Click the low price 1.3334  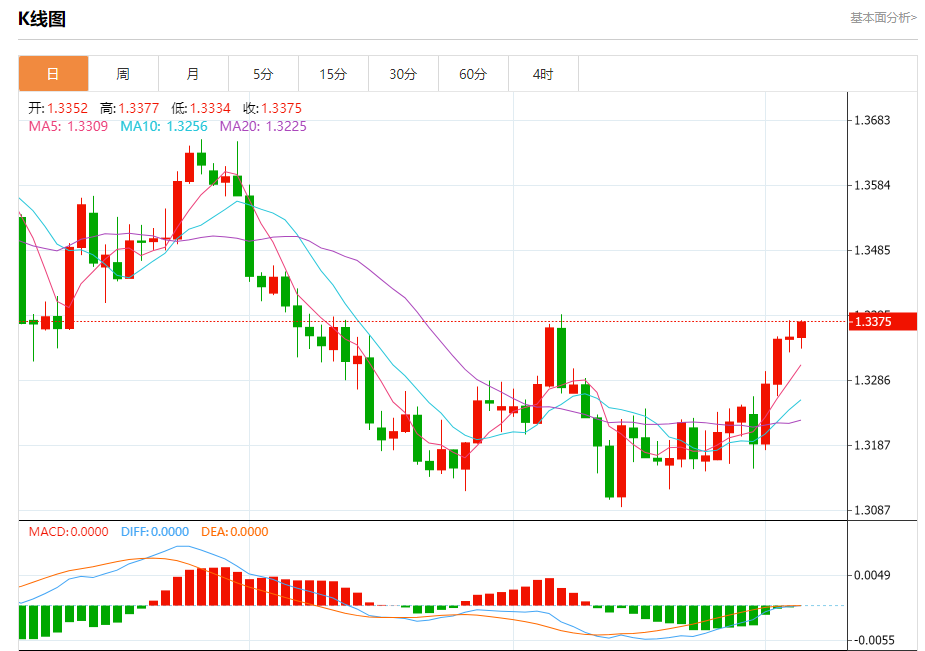[210, 108]
